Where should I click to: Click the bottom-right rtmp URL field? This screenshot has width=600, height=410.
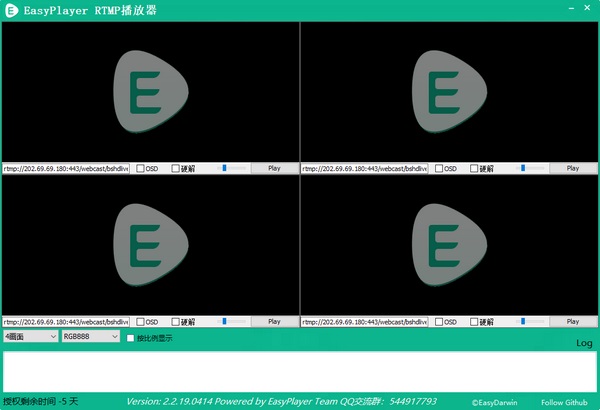pos(365,322)
